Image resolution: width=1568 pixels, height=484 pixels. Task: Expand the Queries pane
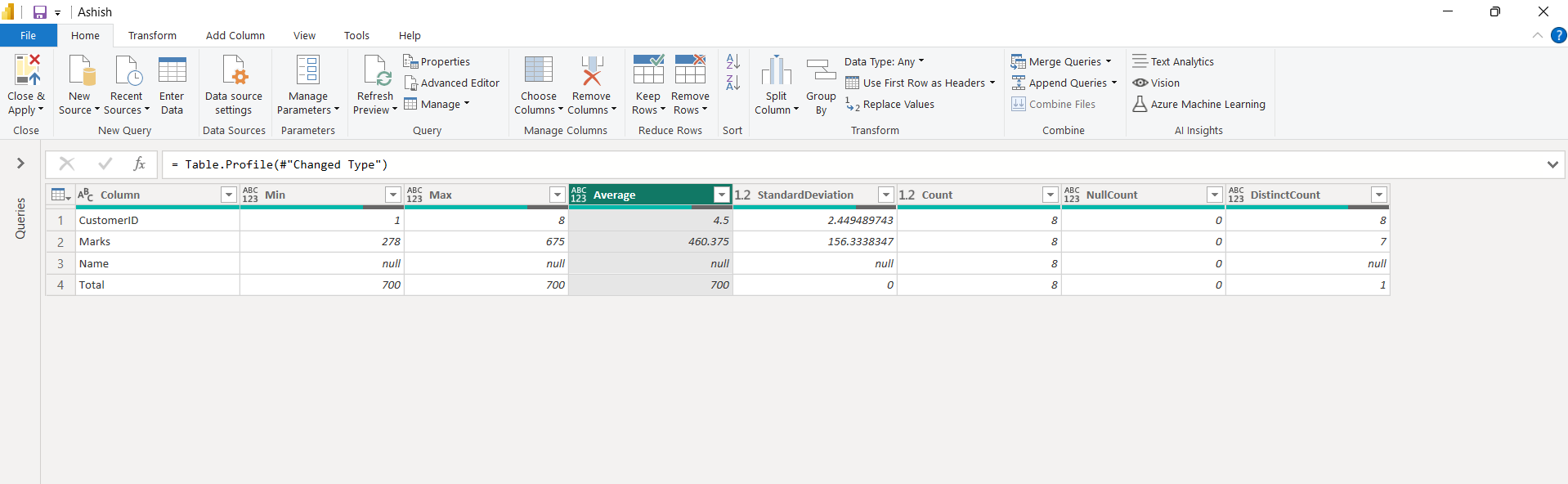point(20,164)
